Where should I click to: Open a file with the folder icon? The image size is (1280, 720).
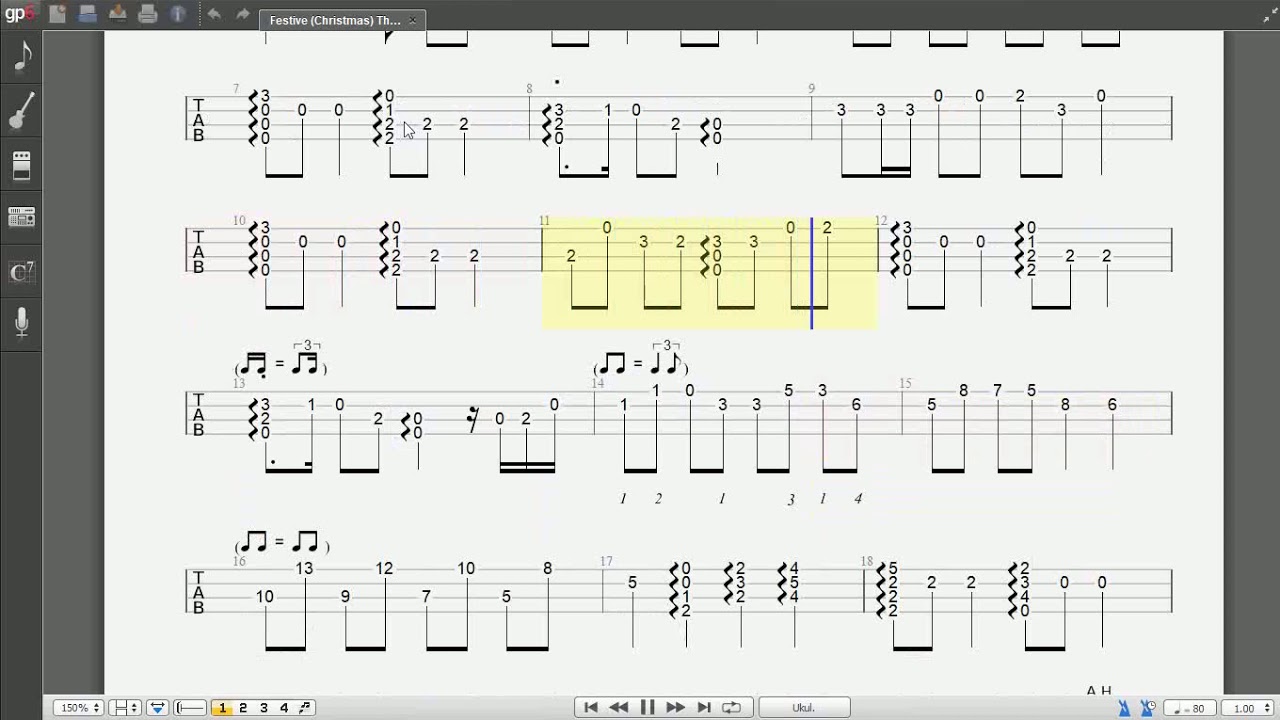pos(88,14)
